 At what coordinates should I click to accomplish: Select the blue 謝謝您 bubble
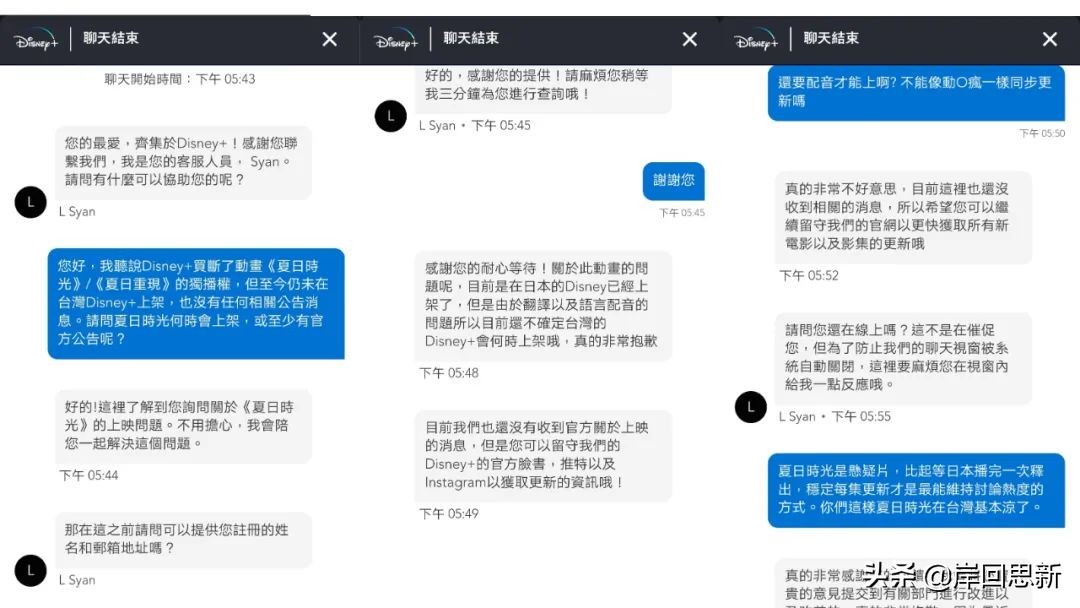pyautogui.click(x=674, y=181)
